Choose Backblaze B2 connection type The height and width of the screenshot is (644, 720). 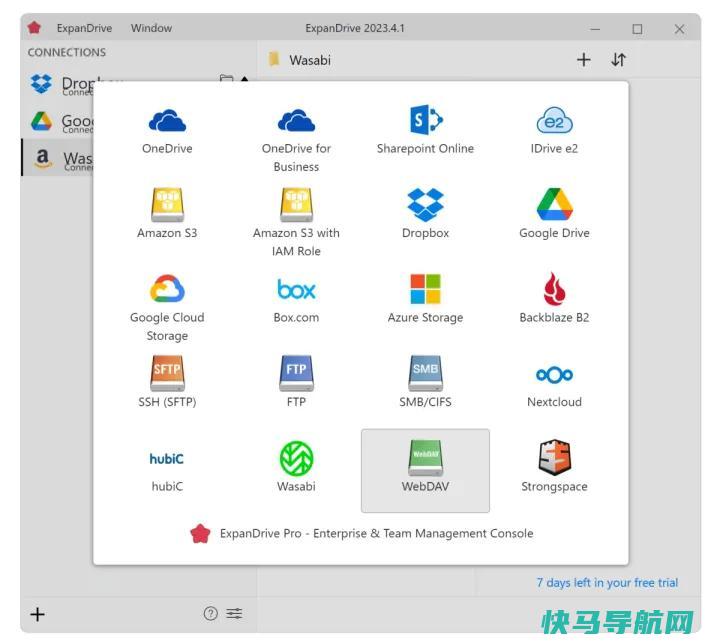pyautogui.click(x=554, y=300)
